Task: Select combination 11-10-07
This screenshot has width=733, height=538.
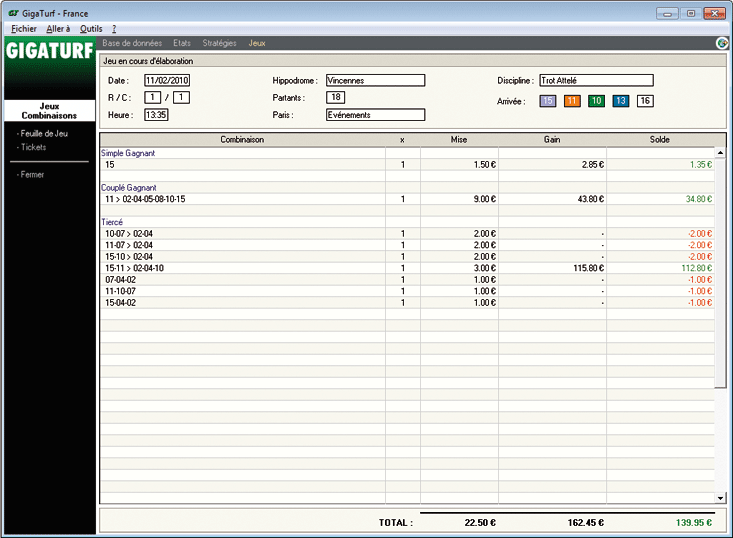Action: coord(407,291)
